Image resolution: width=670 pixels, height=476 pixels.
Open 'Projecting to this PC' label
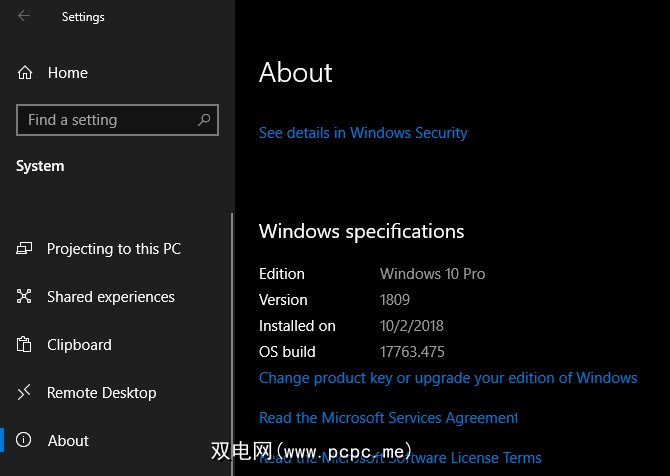pyautogui.click(x=114, y=249)
